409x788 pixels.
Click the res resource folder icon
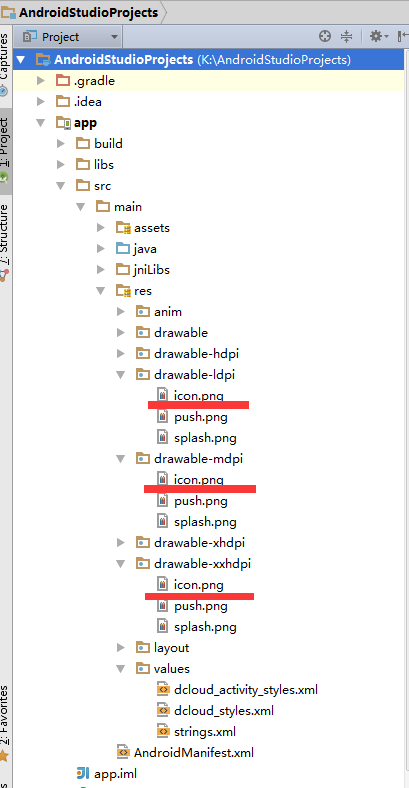click(123, 291)
